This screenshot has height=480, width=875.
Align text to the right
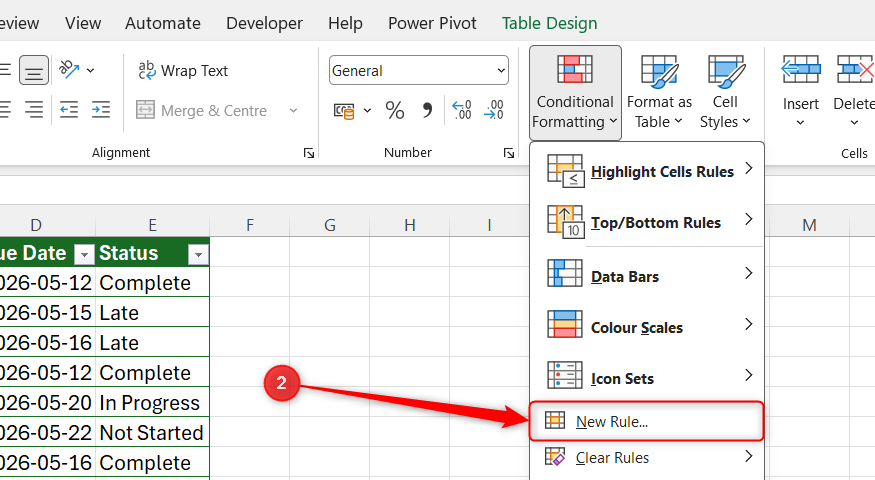(x=33, y=110)
